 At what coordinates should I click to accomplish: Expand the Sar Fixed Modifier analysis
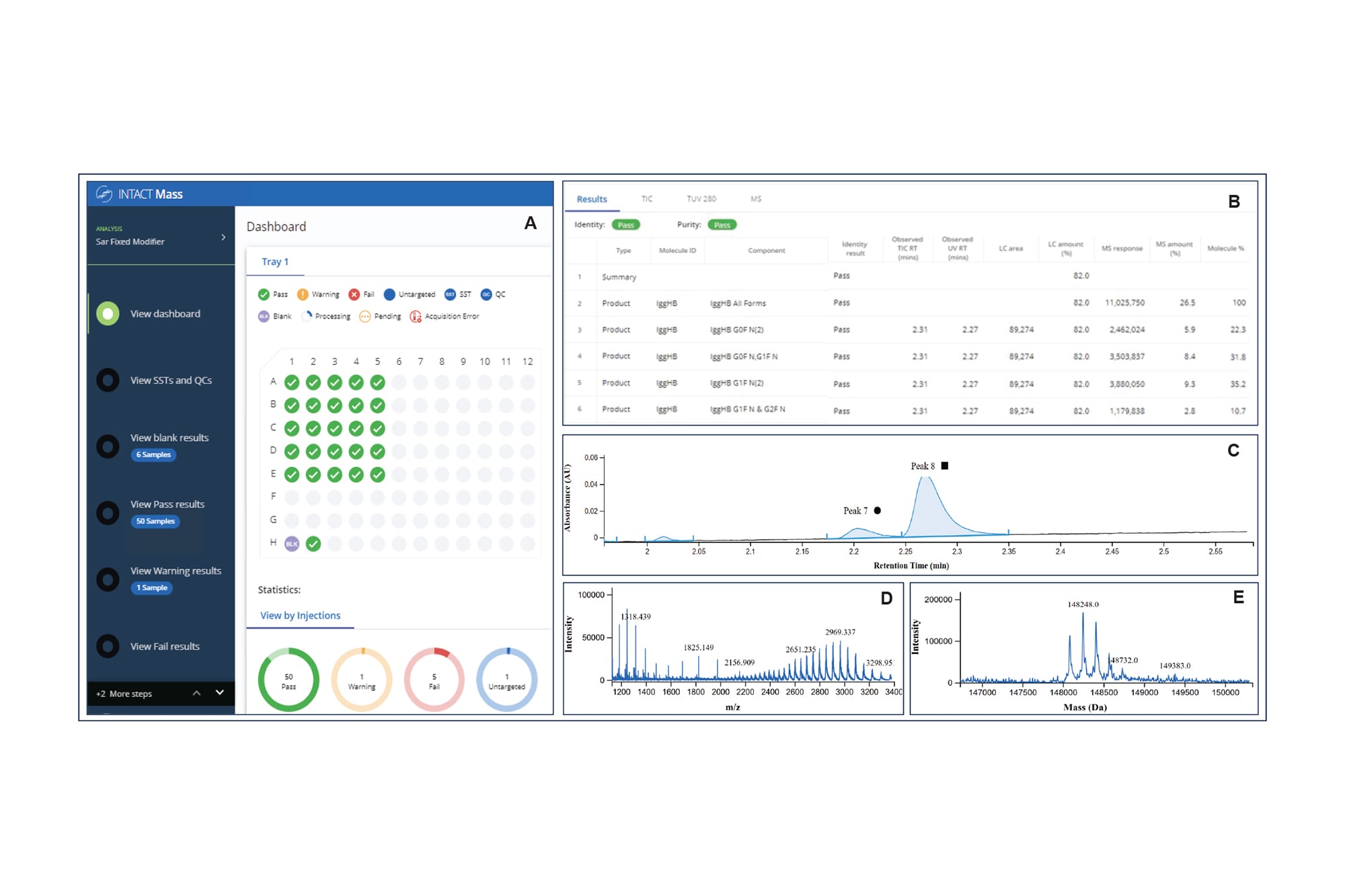pyautogui.click(x=223, y=238)
